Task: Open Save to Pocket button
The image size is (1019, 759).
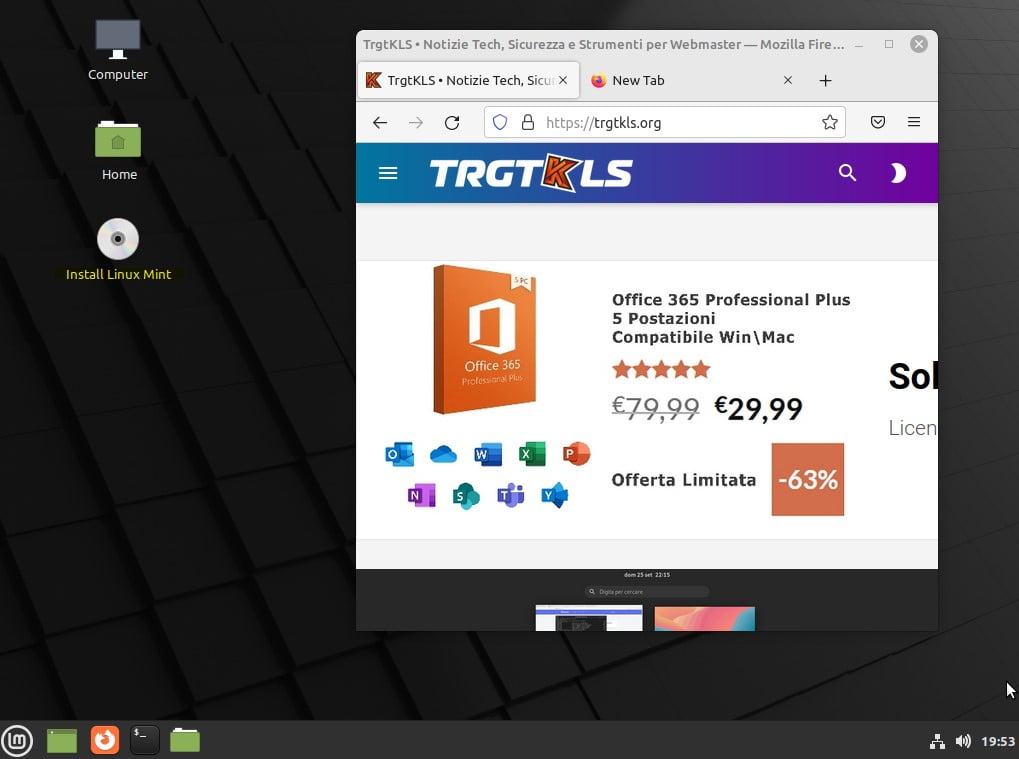Action: 877,122
